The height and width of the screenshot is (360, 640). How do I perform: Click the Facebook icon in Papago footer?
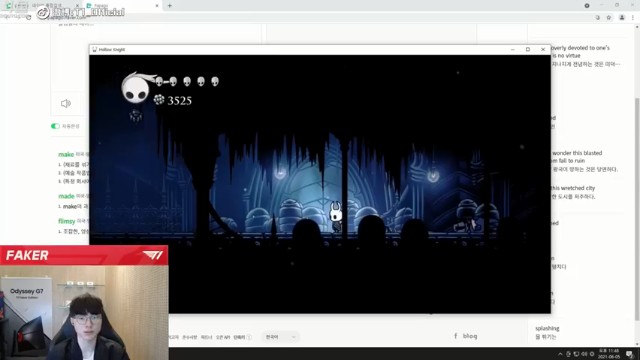pyautogui.click(x=456, y=336)
